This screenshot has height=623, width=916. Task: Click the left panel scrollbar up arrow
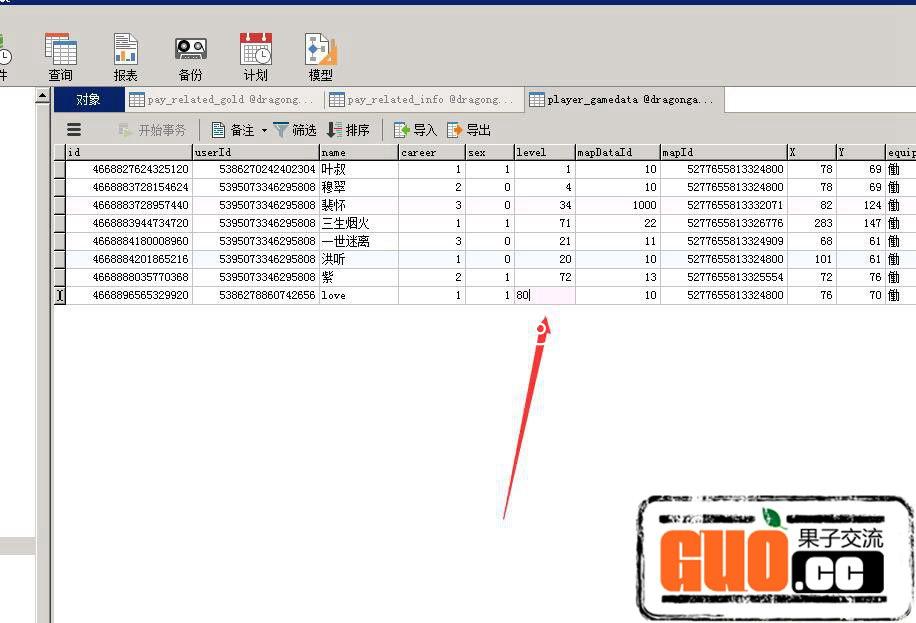42,96
